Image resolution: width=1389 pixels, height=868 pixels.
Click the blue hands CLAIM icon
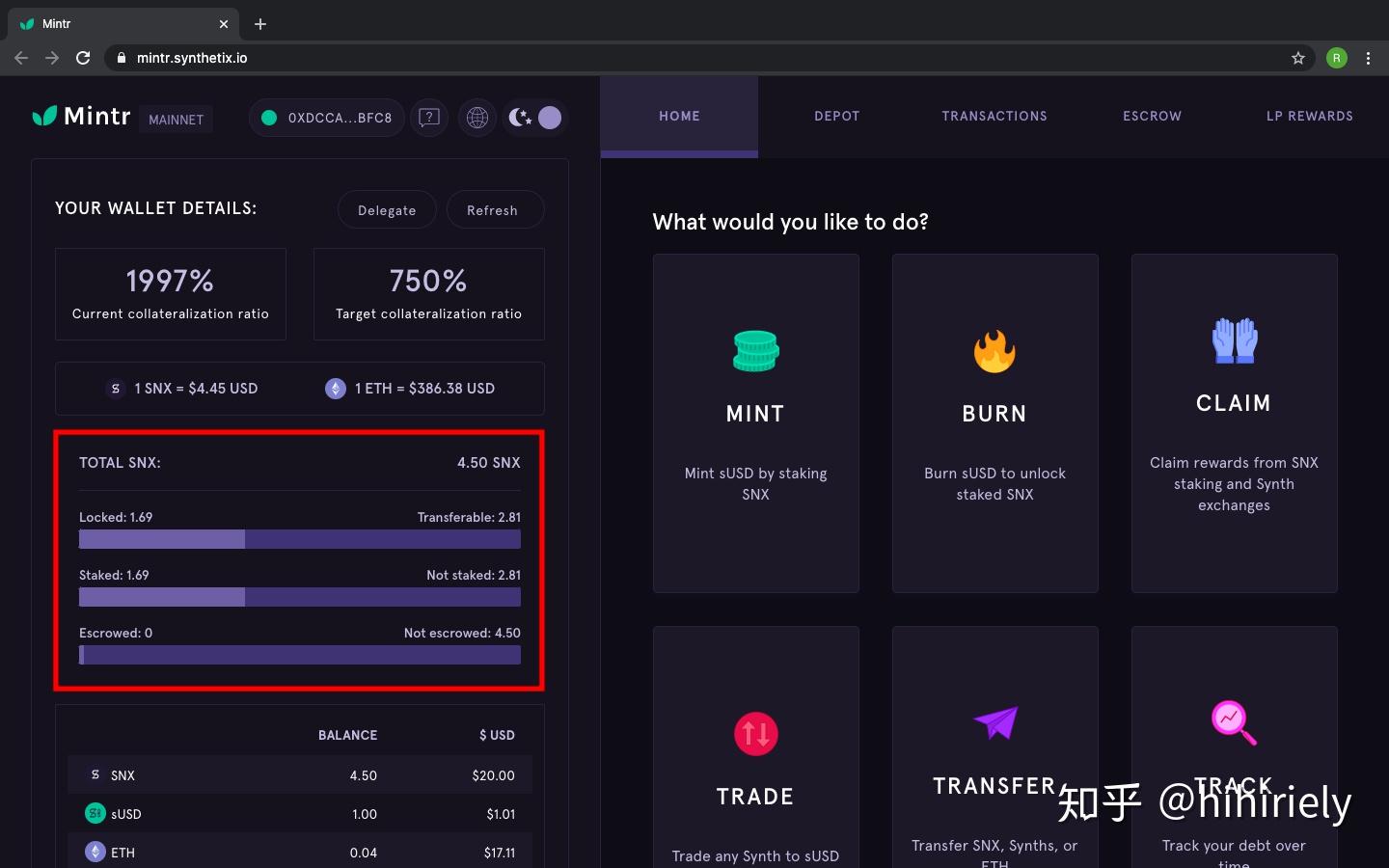(1234, 340)
